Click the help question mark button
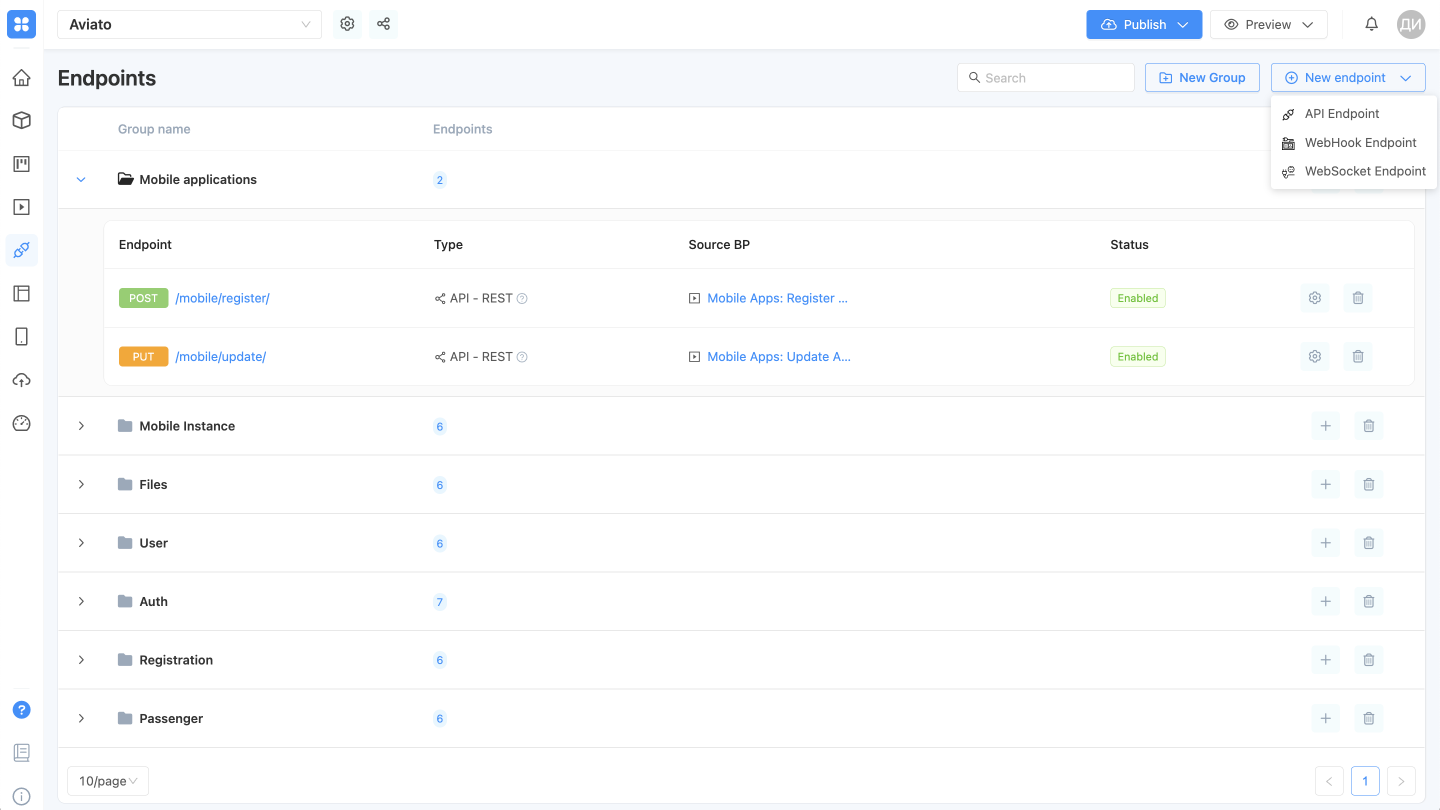This screenshot has width=1440, height=810. pos(21,709)
